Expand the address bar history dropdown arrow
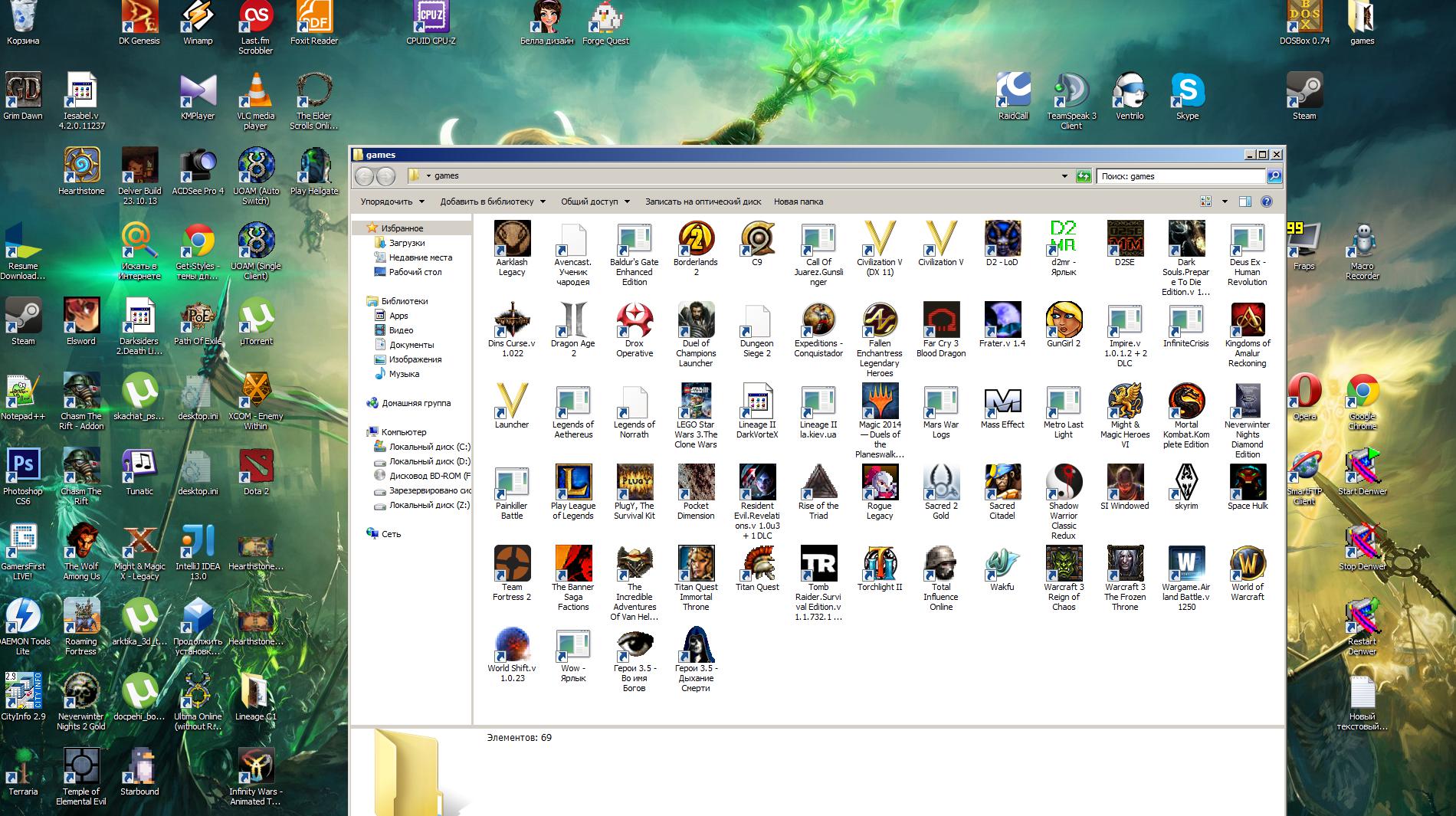This screenshot has width=1456, height=816. pyautogui.click(x=1064, y=176)
